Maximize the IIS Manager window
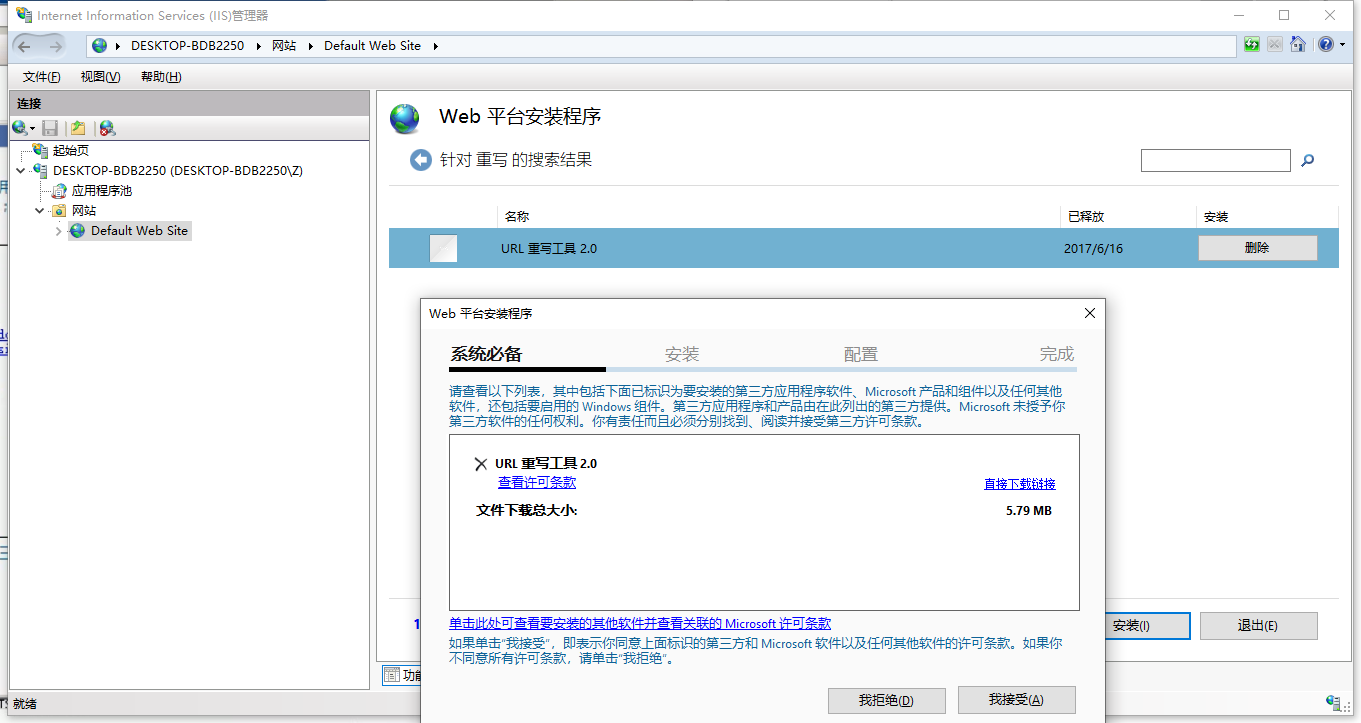This screenshot has width=1361, height=723. point(1284,15)
